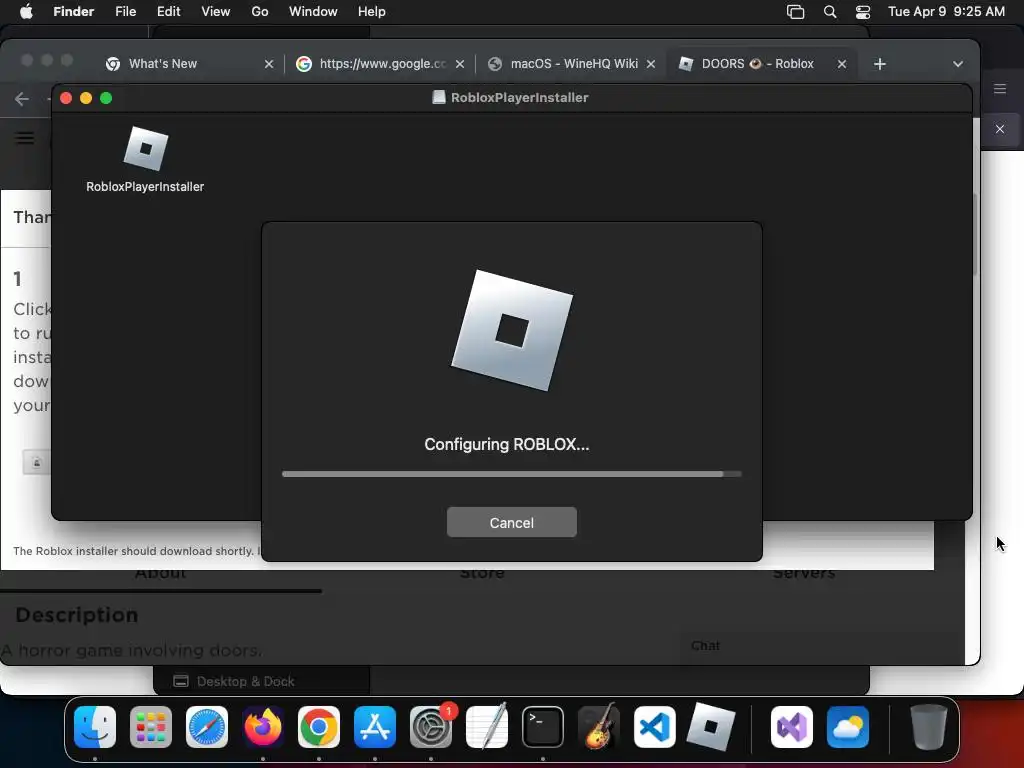Close the google.com tab
1024x768 pixels.
point(460,64)
